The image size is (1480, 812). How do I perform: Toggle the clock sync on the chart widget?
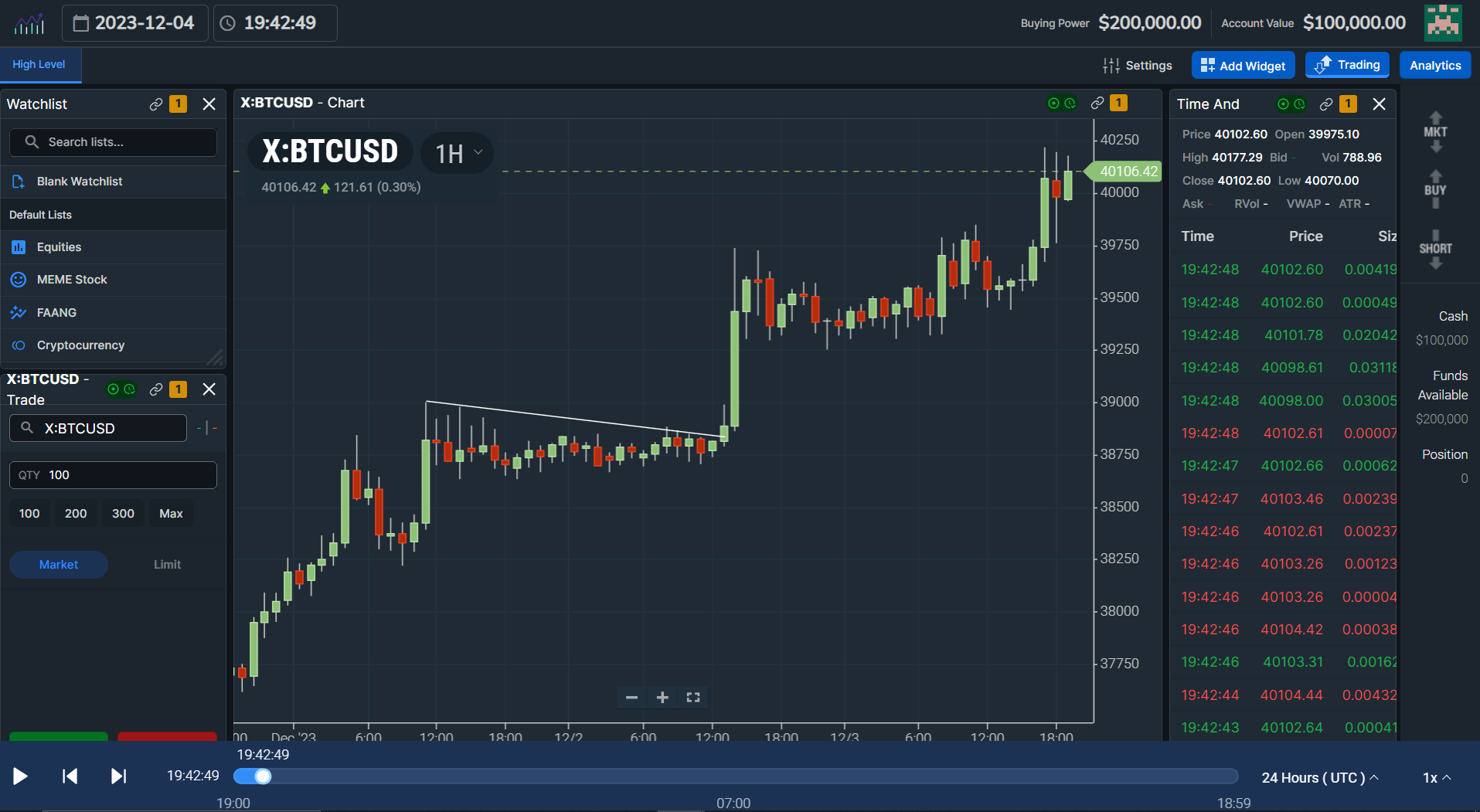click(1070, 103)
